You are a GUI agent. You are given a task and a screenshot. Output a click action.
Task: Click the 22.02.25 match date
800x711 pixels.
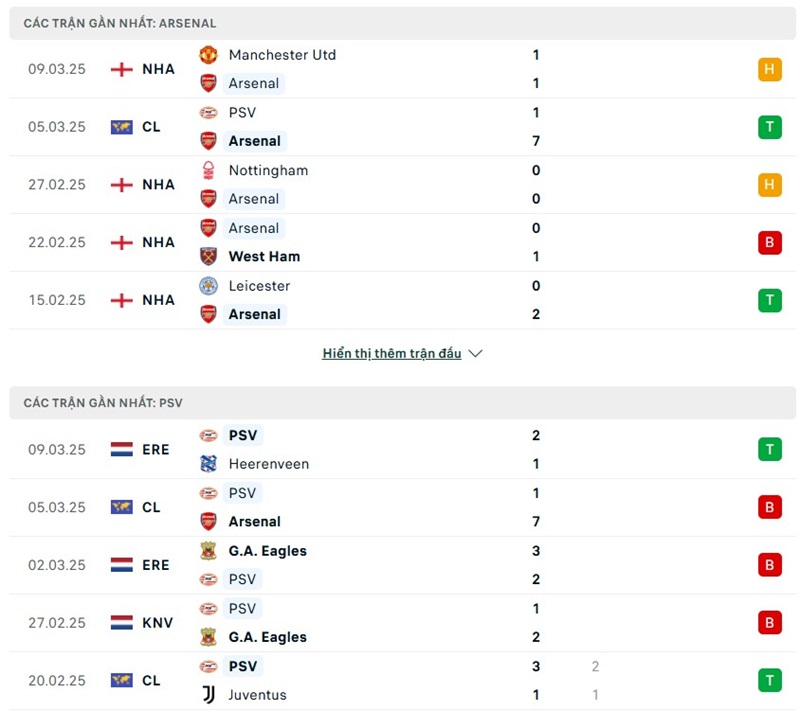tap(57, 242)
